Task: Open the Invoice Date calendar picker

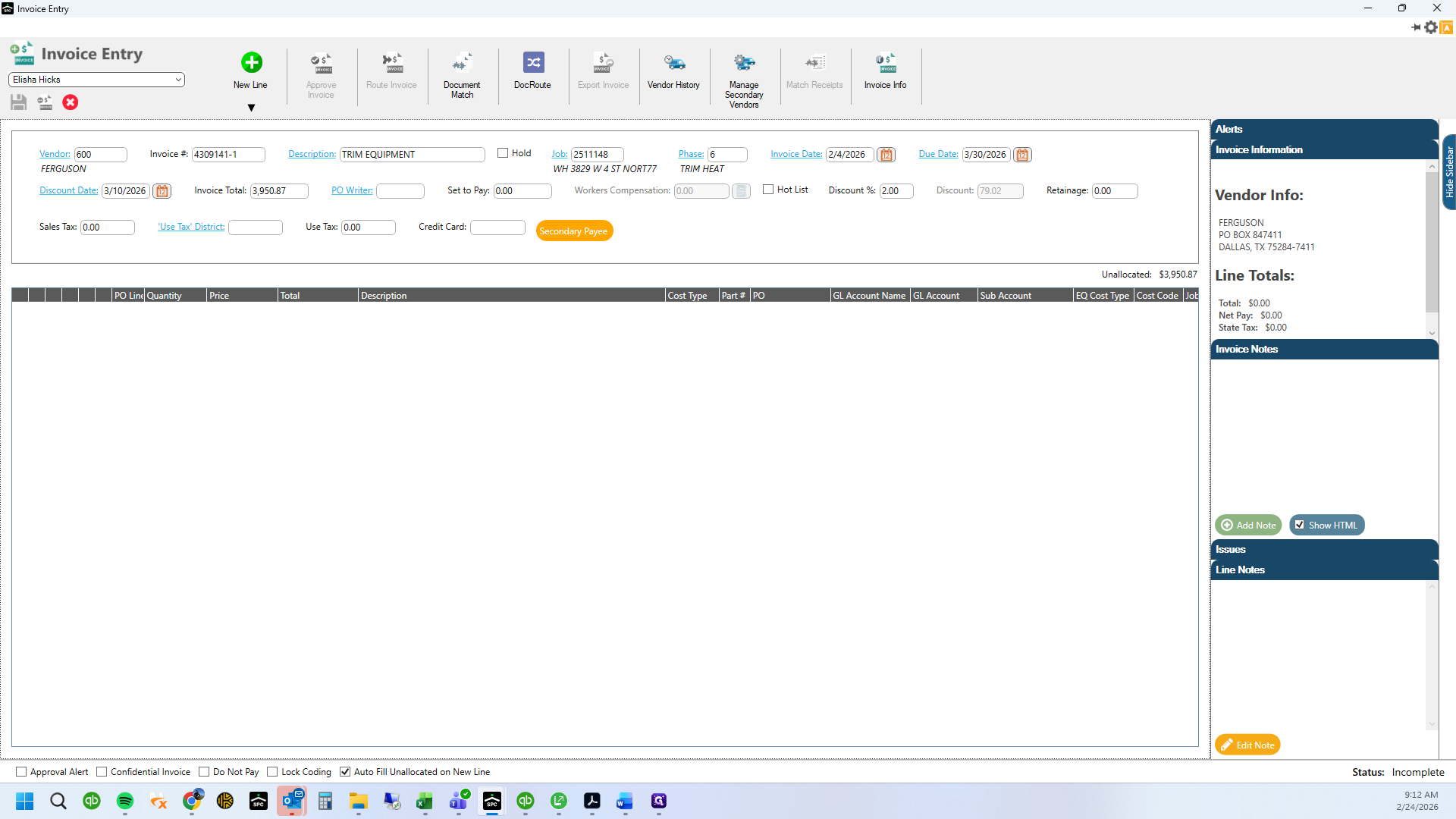Action: [886, 155]
